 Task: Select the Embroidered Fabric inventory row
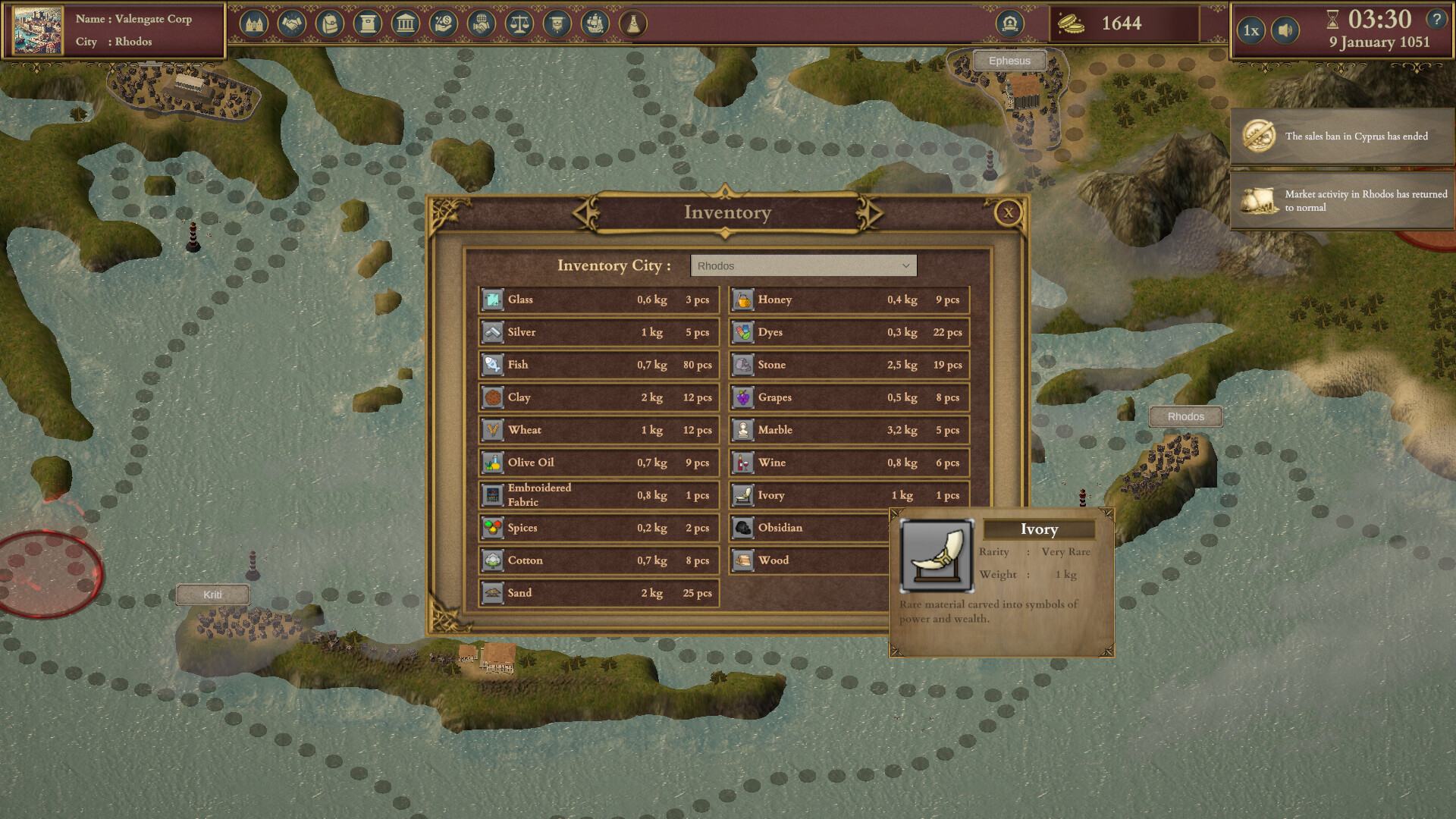598,495
